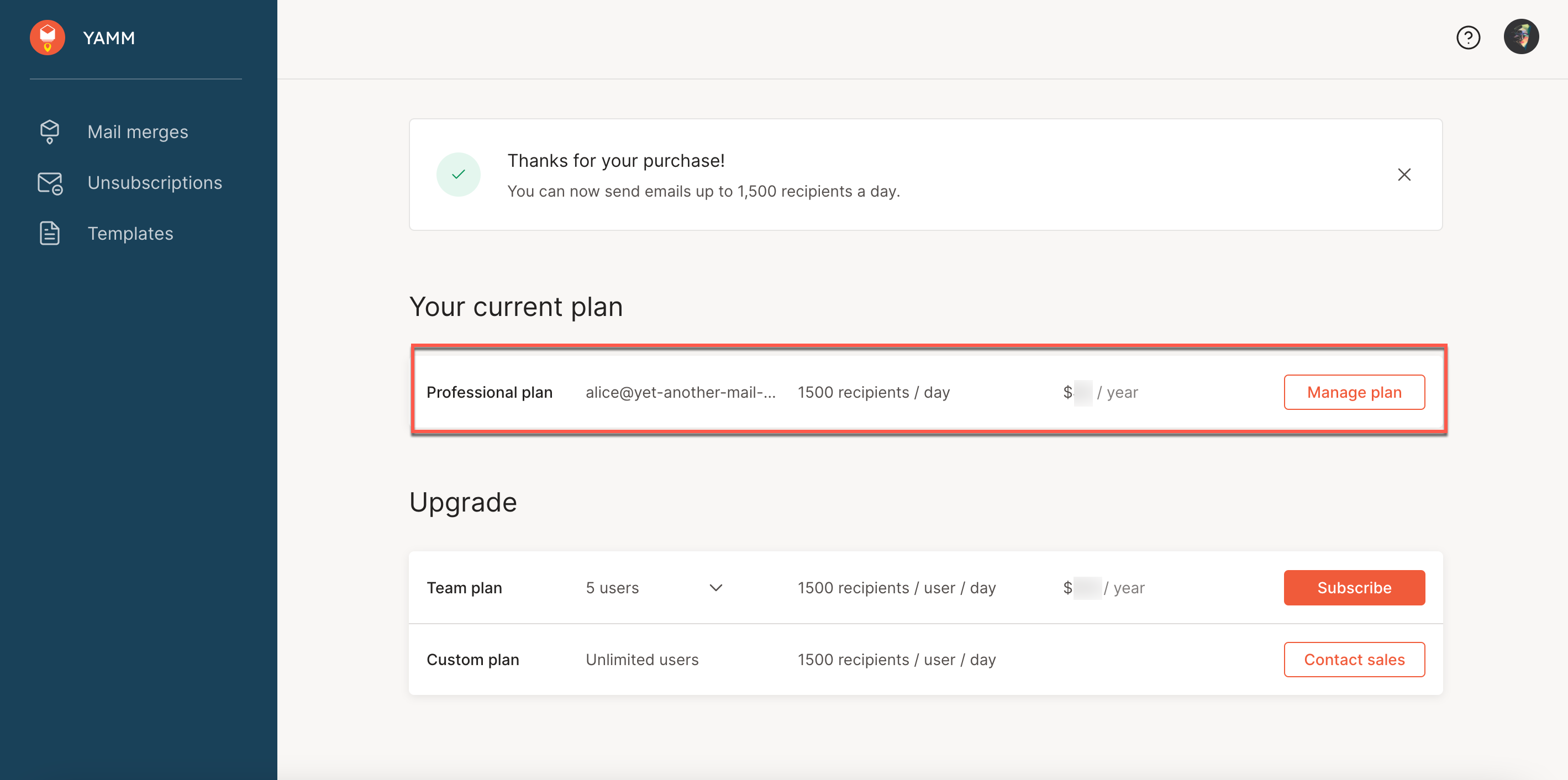Click the Mail merges sidebar icon
The height and width of the screenshot is (780, 1568).
click(x=49, y=131)
